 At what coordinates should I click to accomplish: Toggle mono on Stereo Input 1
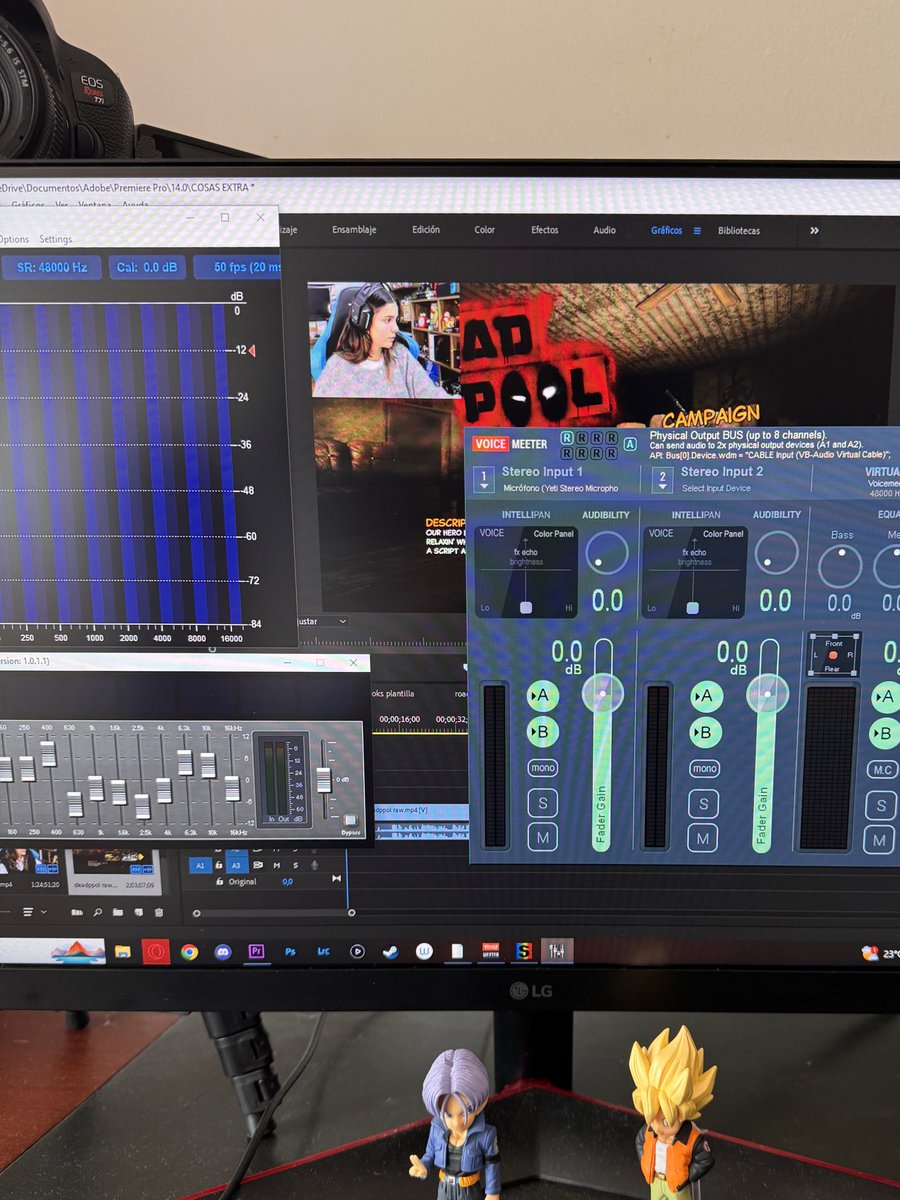tap(542, 768)
